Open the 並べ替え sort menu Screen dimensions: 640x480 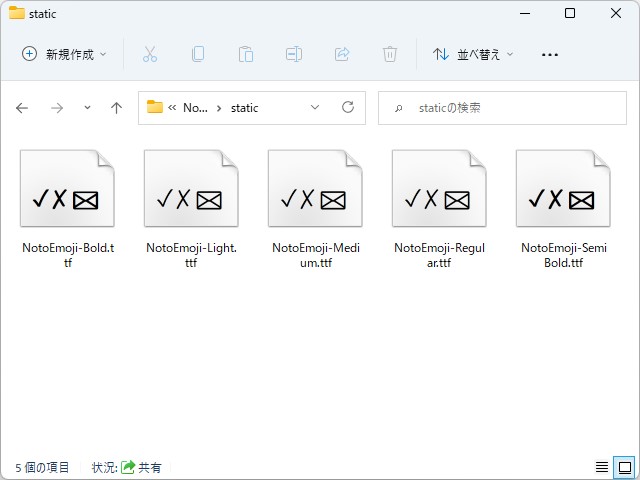click(473, 54)
